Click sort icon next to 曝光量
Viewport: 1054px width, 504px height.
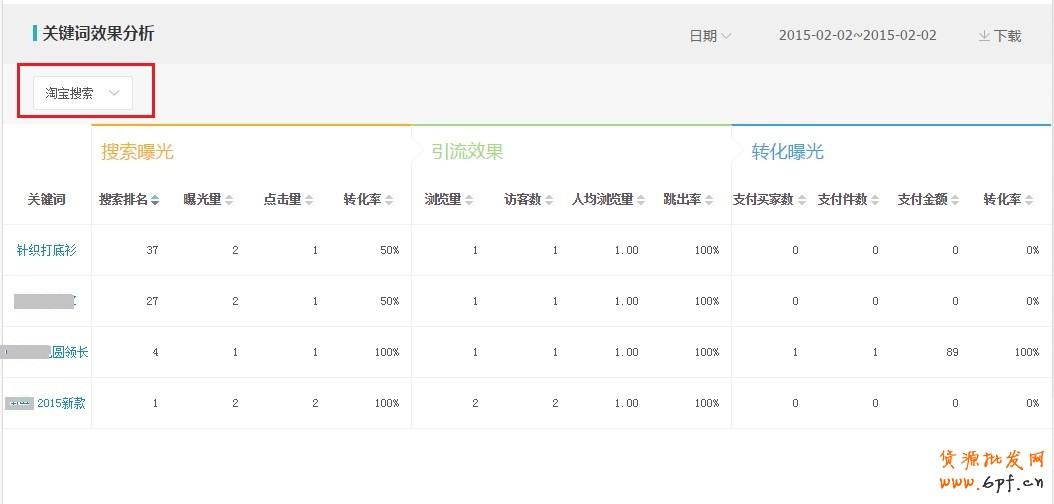(x=229, y=200)
